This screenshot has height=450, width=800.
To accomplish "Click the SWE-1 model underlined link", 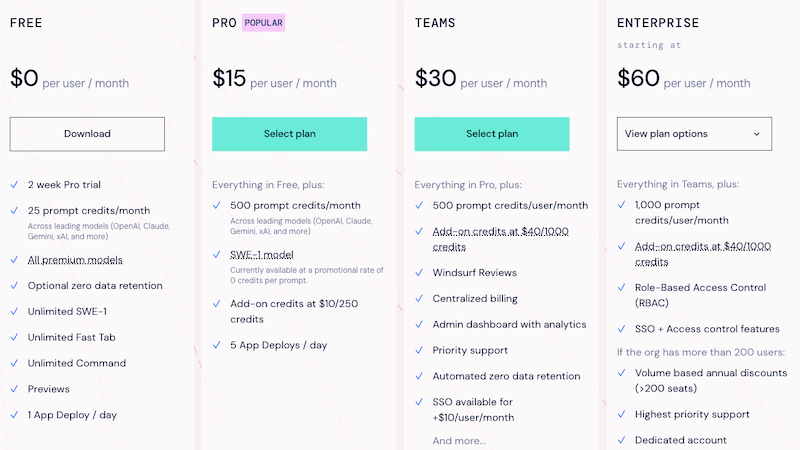I will tap(262, 255).
